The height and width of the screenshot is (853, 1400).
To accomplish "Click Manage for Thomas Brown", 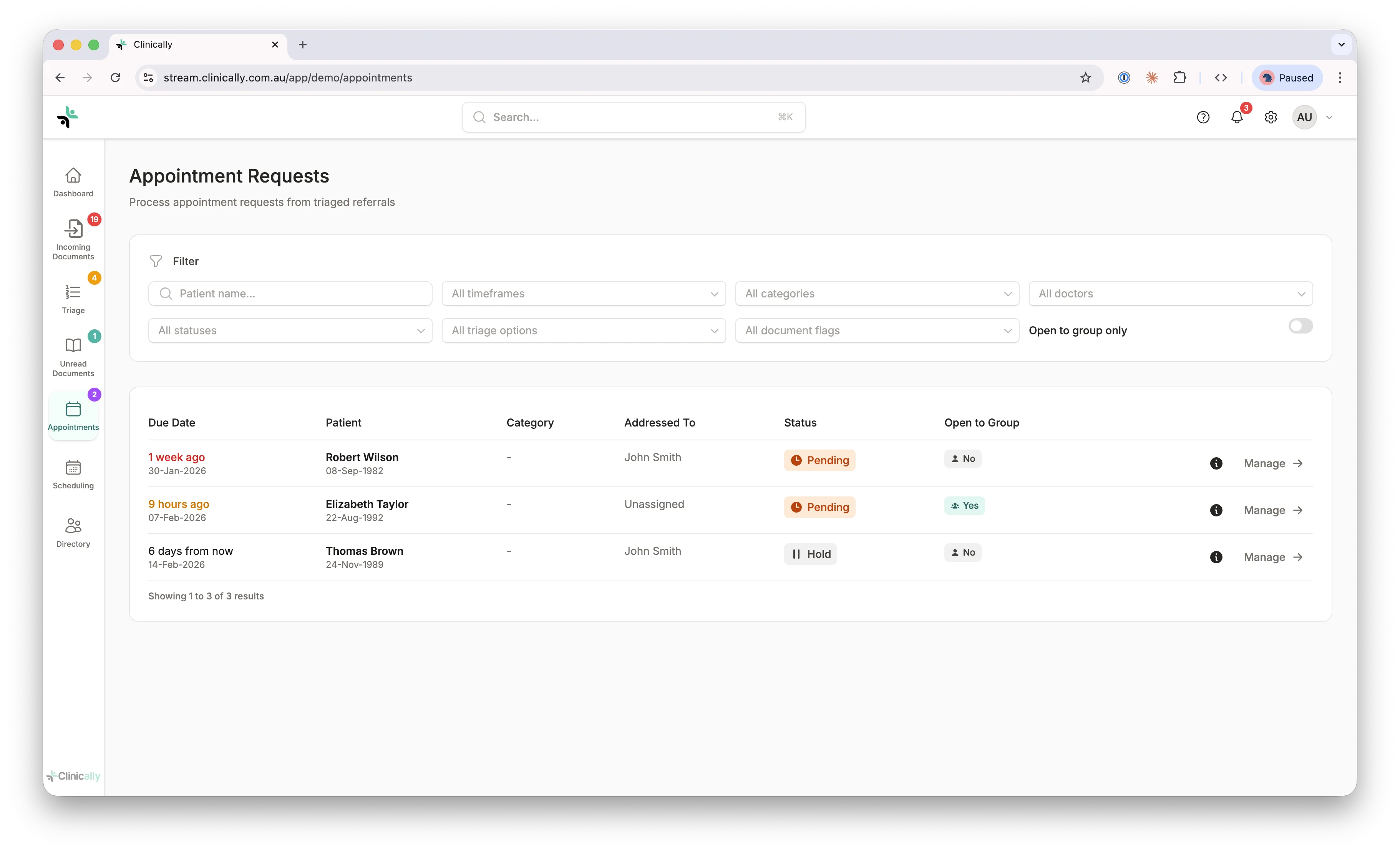I will [x=1272, y=558].
